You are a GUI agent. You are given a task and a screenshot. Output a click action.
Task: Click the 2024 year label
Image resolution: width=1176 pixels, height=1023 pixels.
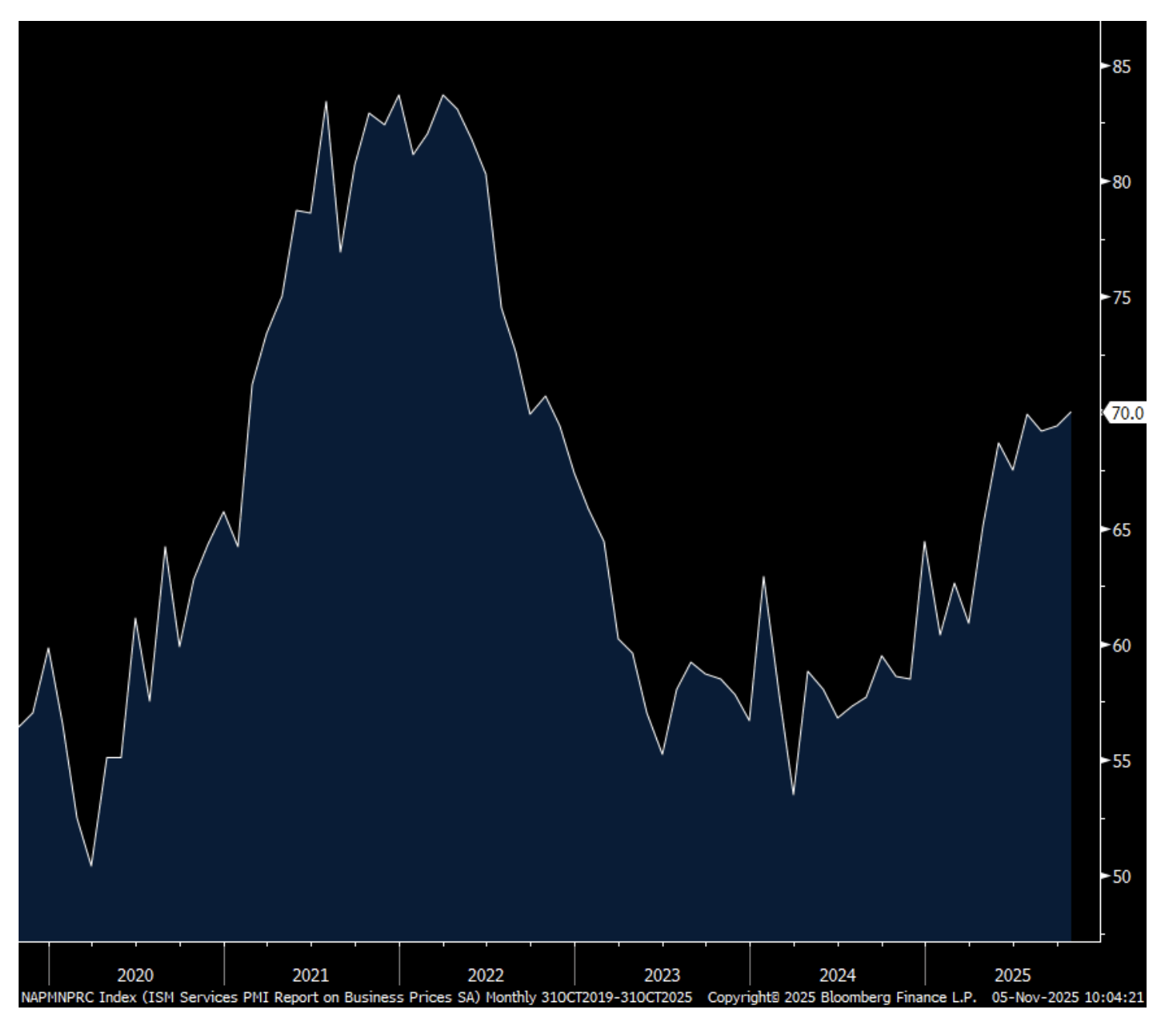click(x=837, y=975)
